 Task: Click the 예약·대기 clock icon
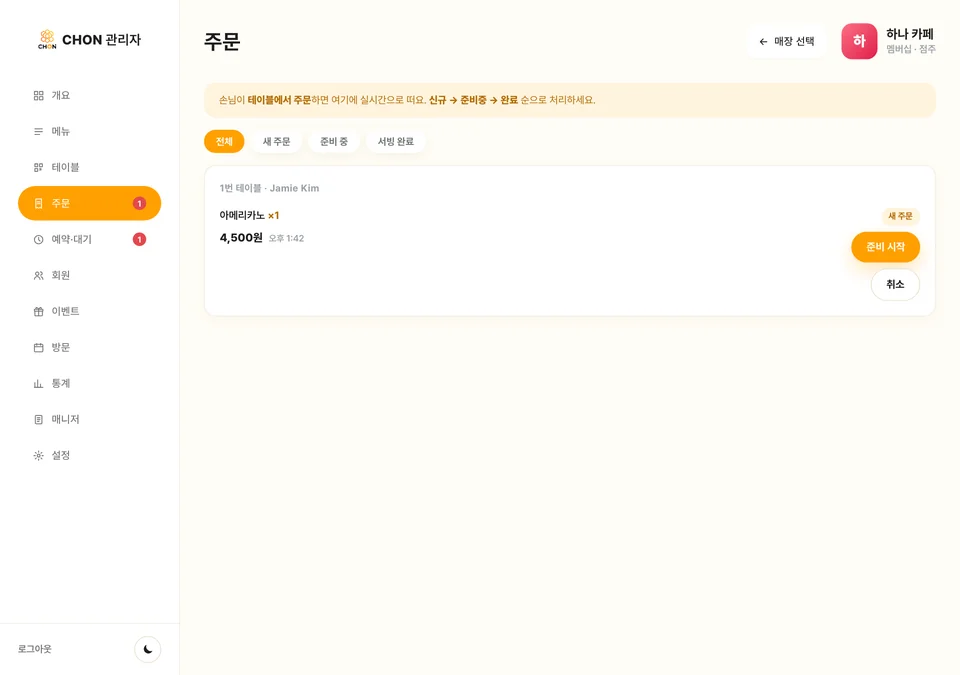point(39,239)
